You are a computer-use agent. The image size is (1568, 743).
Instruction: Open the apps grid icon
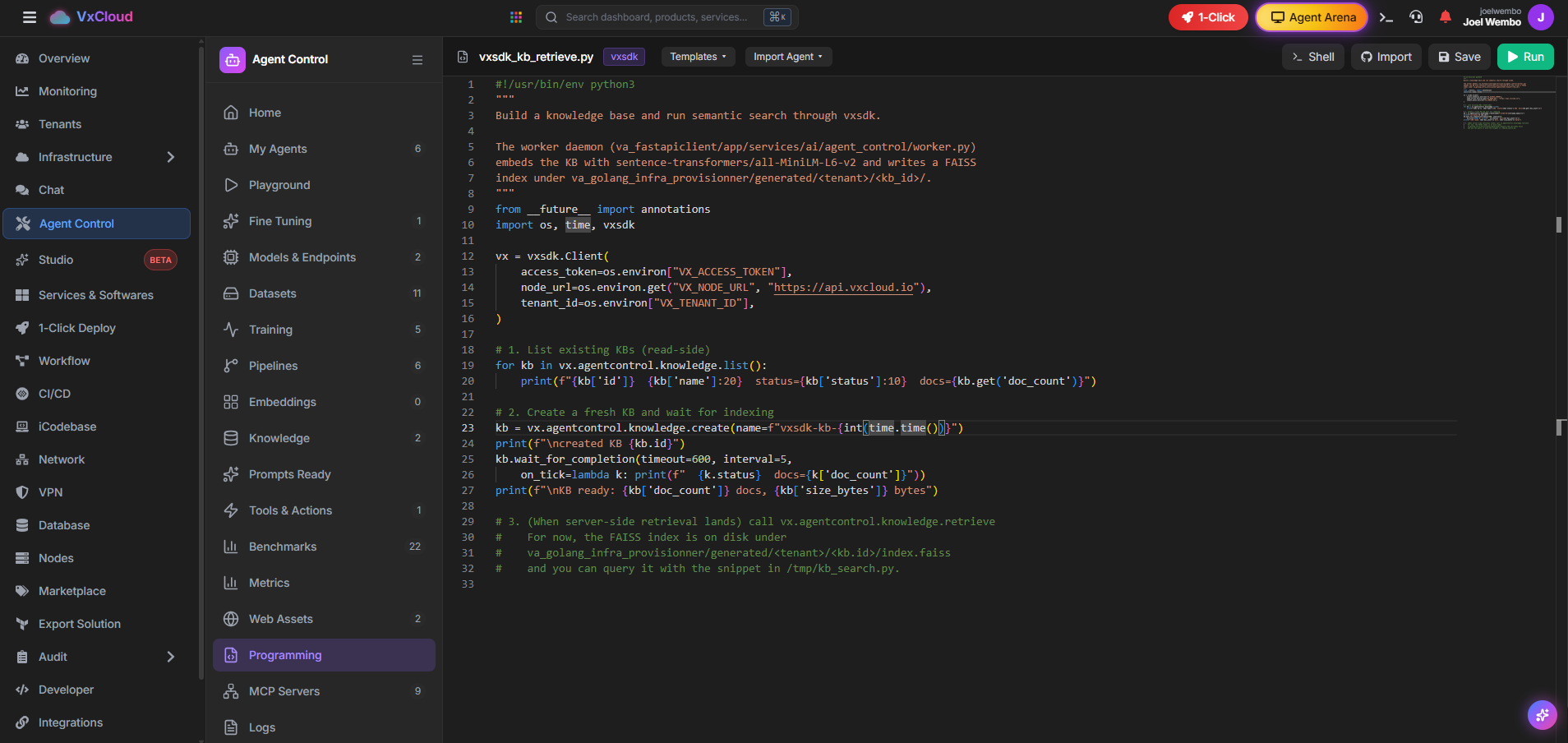click(x=516, y=17)
